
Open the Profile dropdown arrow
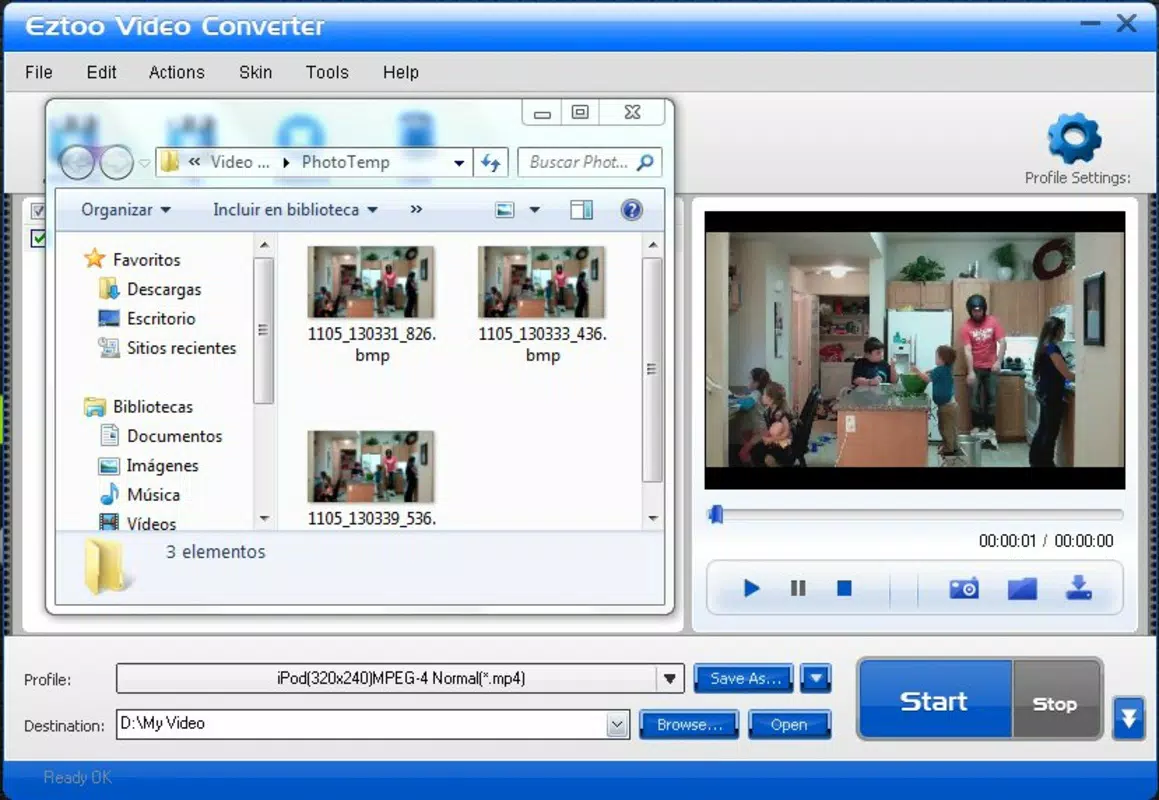tap(669, 679)
